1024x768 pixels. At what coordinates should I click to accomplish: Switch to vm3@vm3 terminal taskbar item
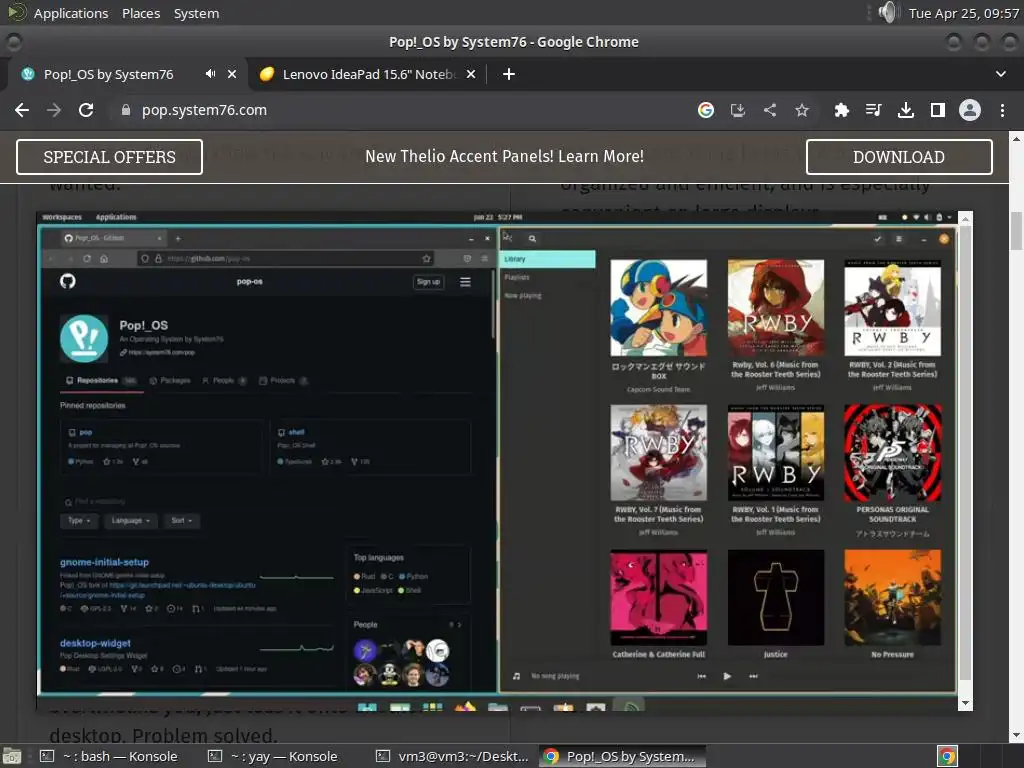453,756
